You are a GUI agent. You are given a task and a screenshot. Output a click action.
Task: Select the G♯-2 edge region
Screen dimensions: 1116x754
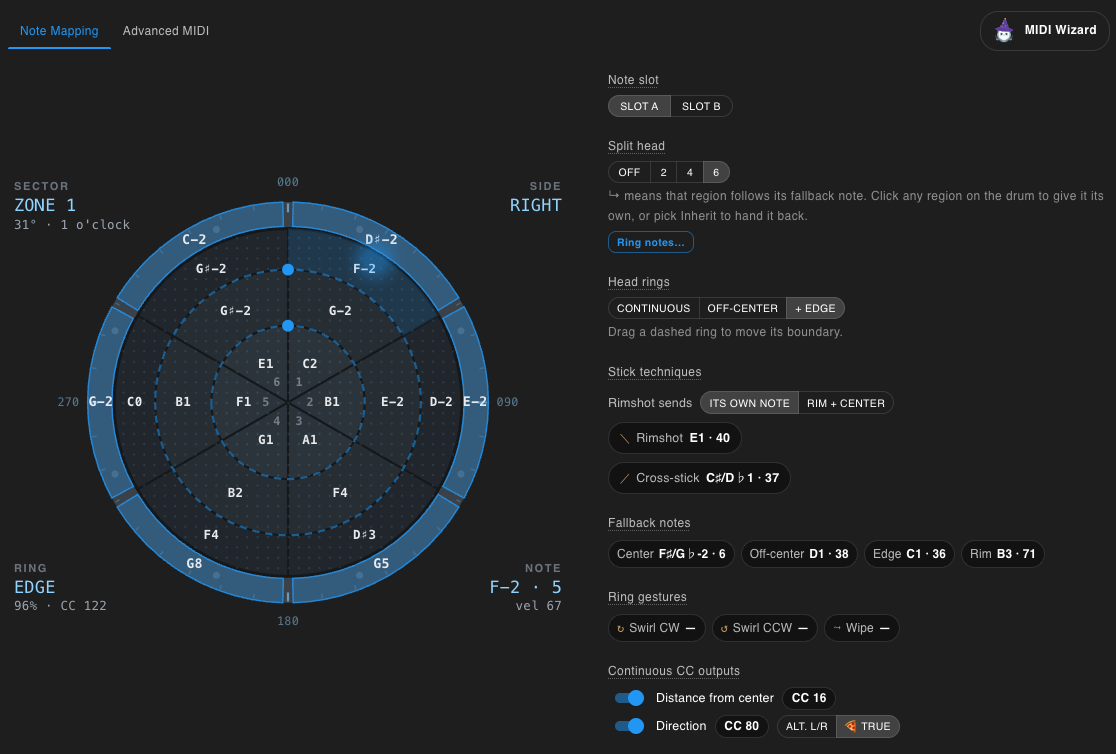tap(211, 268)
